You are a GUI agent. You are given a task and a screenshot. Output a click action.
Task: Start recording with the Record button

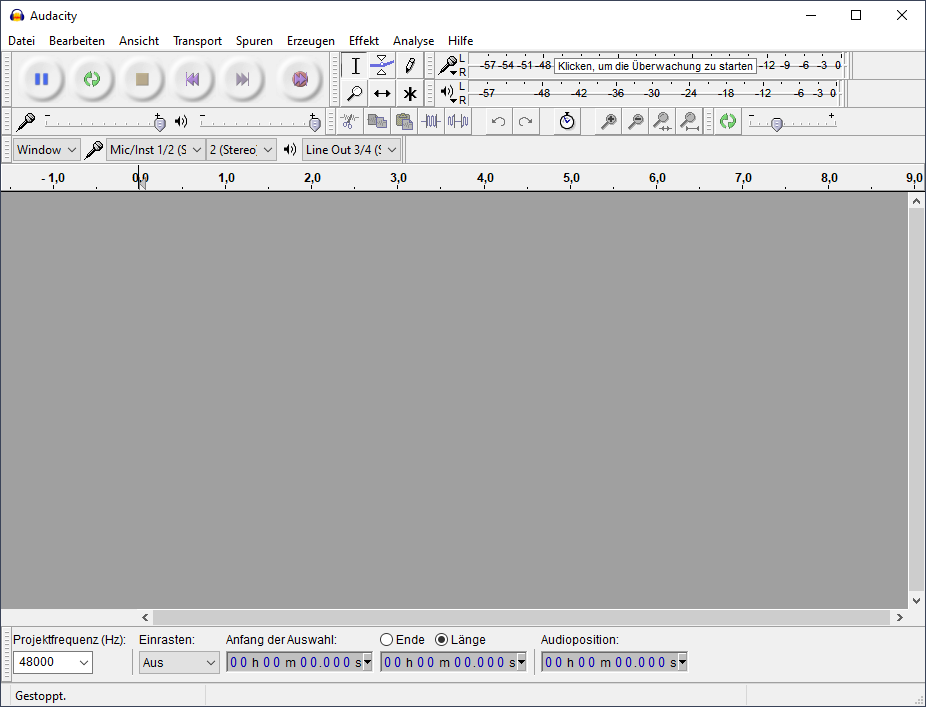point(299,79)
